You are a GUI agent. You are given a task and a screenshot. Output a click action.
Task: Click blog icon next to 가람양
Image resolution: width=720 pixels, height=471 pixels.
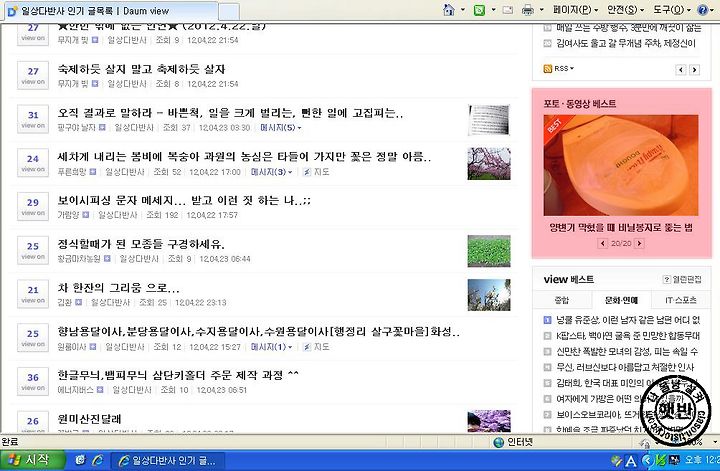(85, 214)
